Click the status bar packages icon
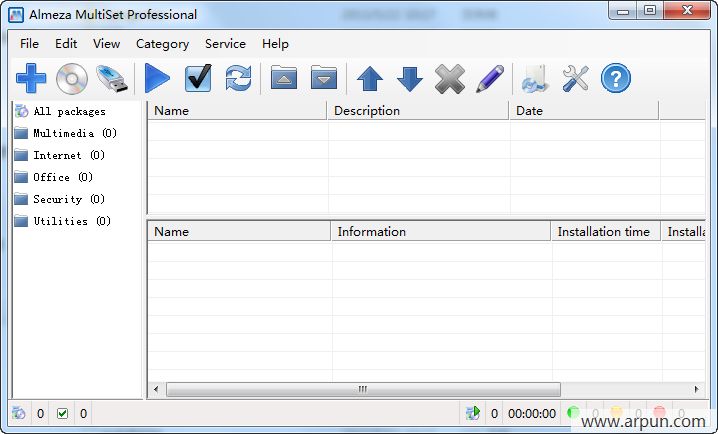The width and height of the screenshot is (718, 434). click(x=19, y=413)
